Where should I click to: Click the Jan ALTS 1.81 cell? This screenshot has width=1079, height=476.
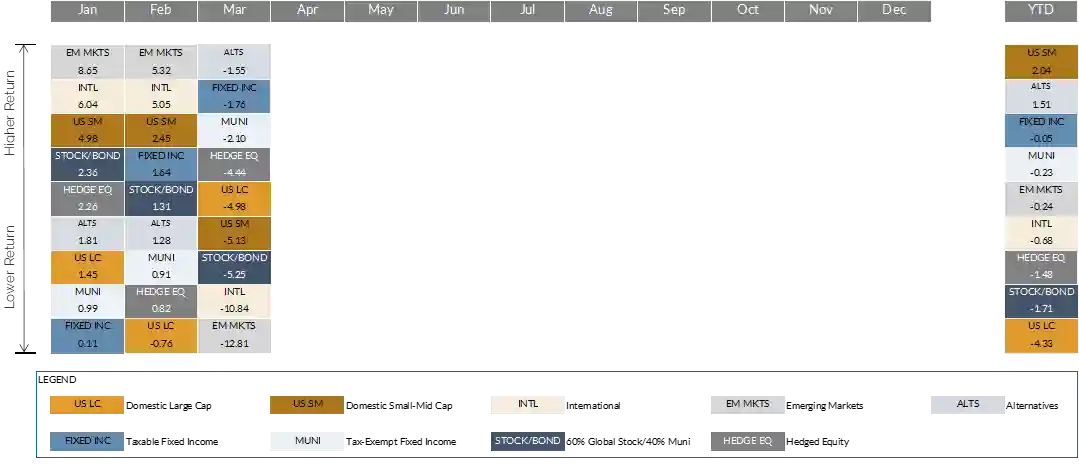[x=87, y=233]
